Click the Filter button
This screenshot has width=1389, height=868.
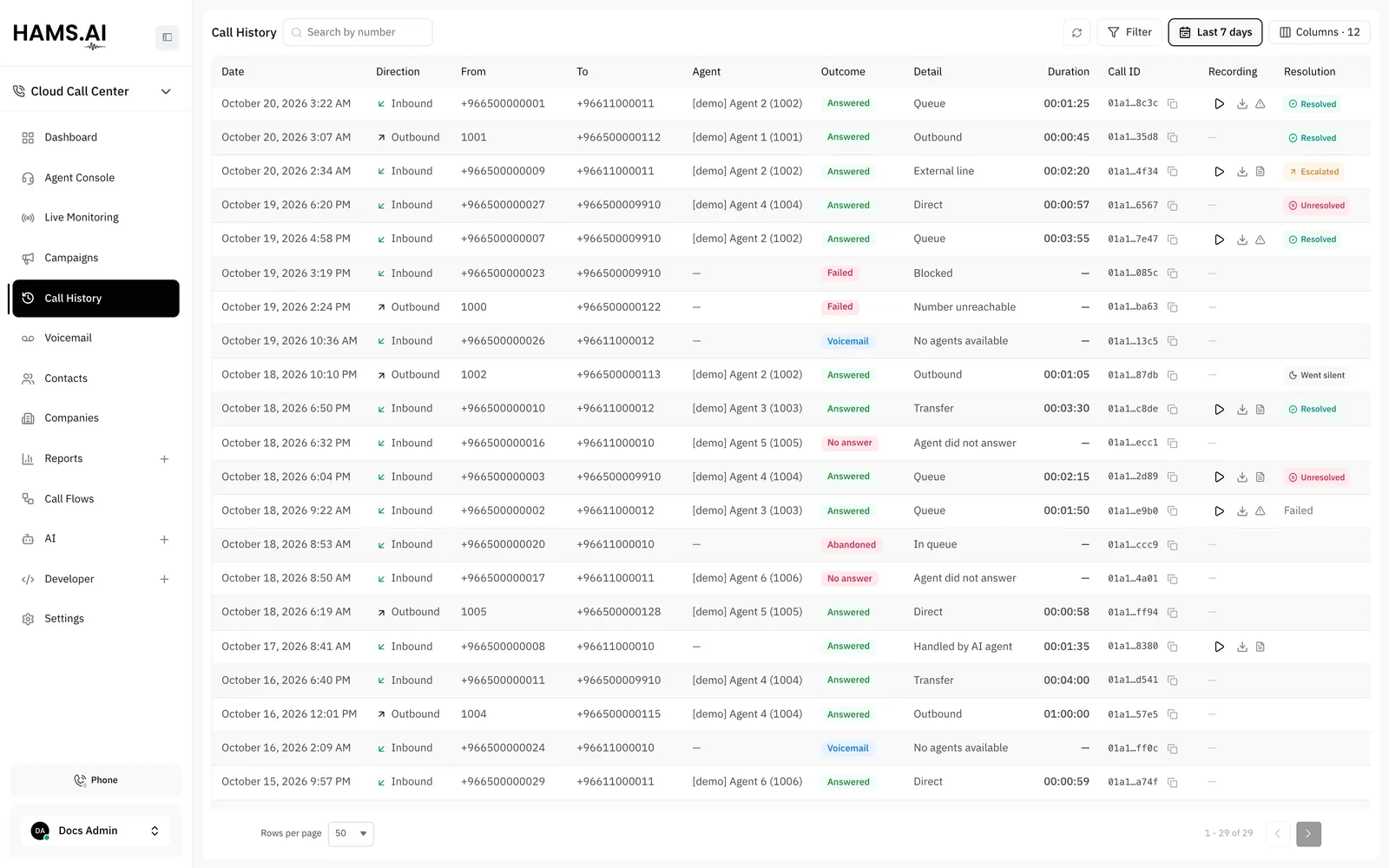click(x=1129, y=32)
